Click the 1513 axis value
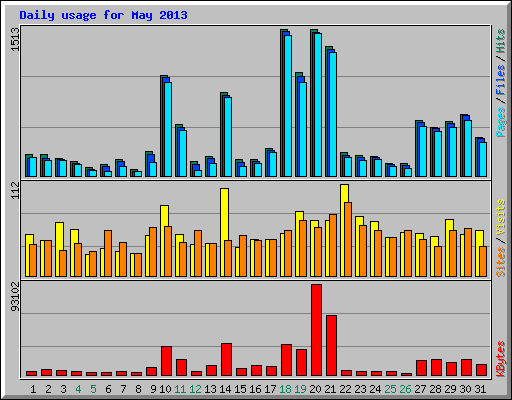Viewport: 512px width, 400px height. point(15,39)
